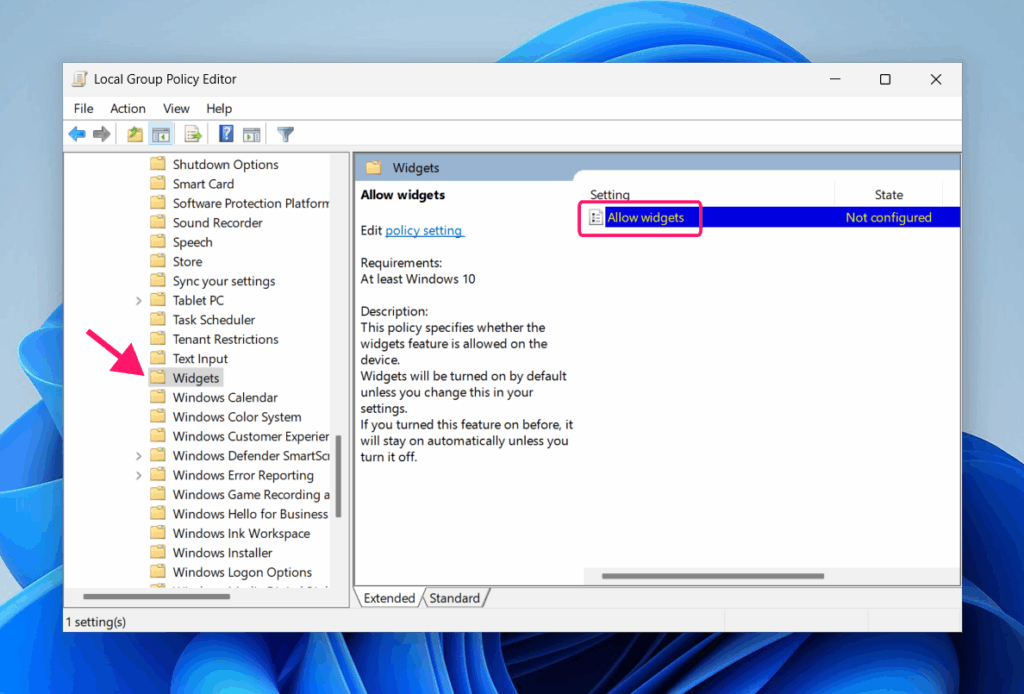1024x694 pixels.
Task: Click the Back arrow toolbar icon
Action: (77, 134)
